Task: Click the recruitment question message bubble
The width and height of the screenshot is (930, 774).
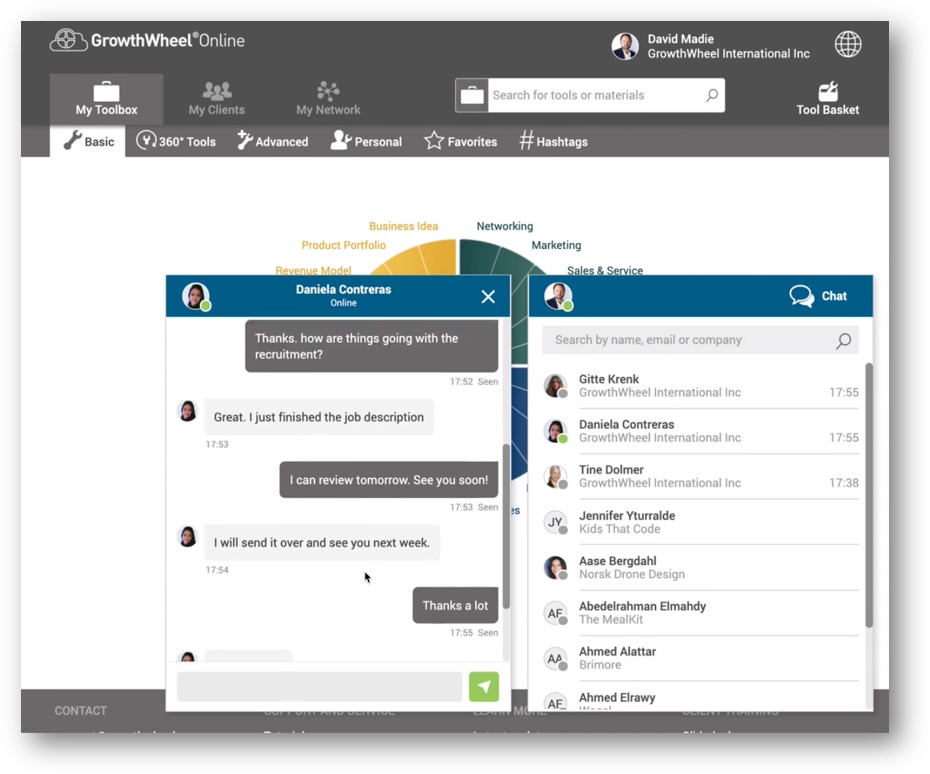Action: [371, 346]
